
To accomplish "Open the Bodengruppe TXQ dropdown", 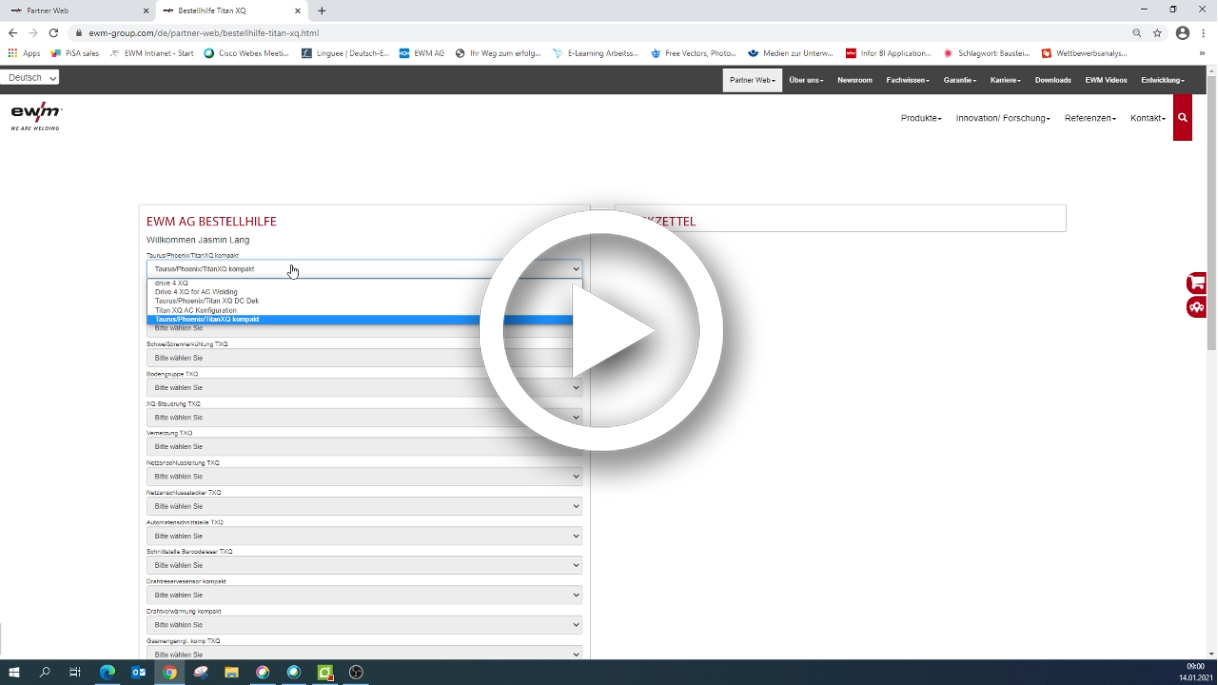I will [x=364, y=387].
